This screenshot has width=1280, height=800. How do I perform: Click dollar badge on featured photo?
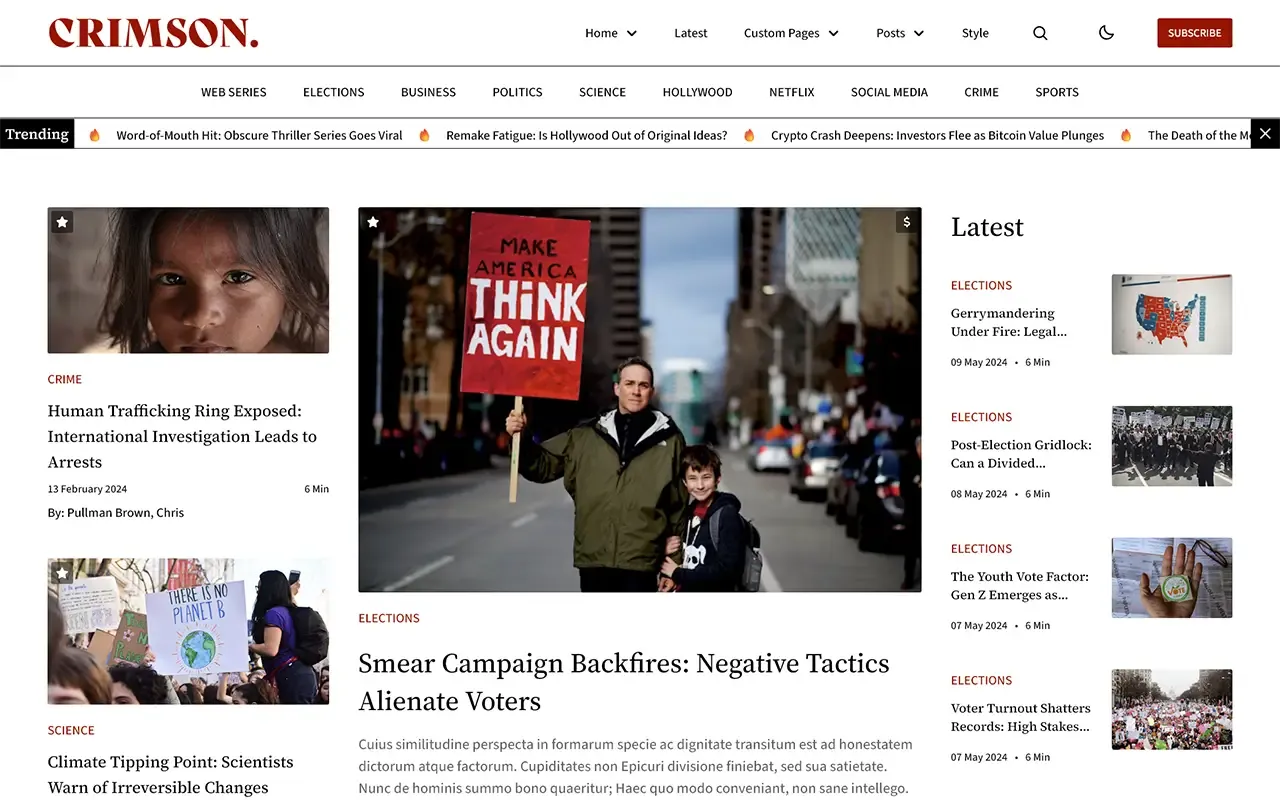click(x=907, y=222)
